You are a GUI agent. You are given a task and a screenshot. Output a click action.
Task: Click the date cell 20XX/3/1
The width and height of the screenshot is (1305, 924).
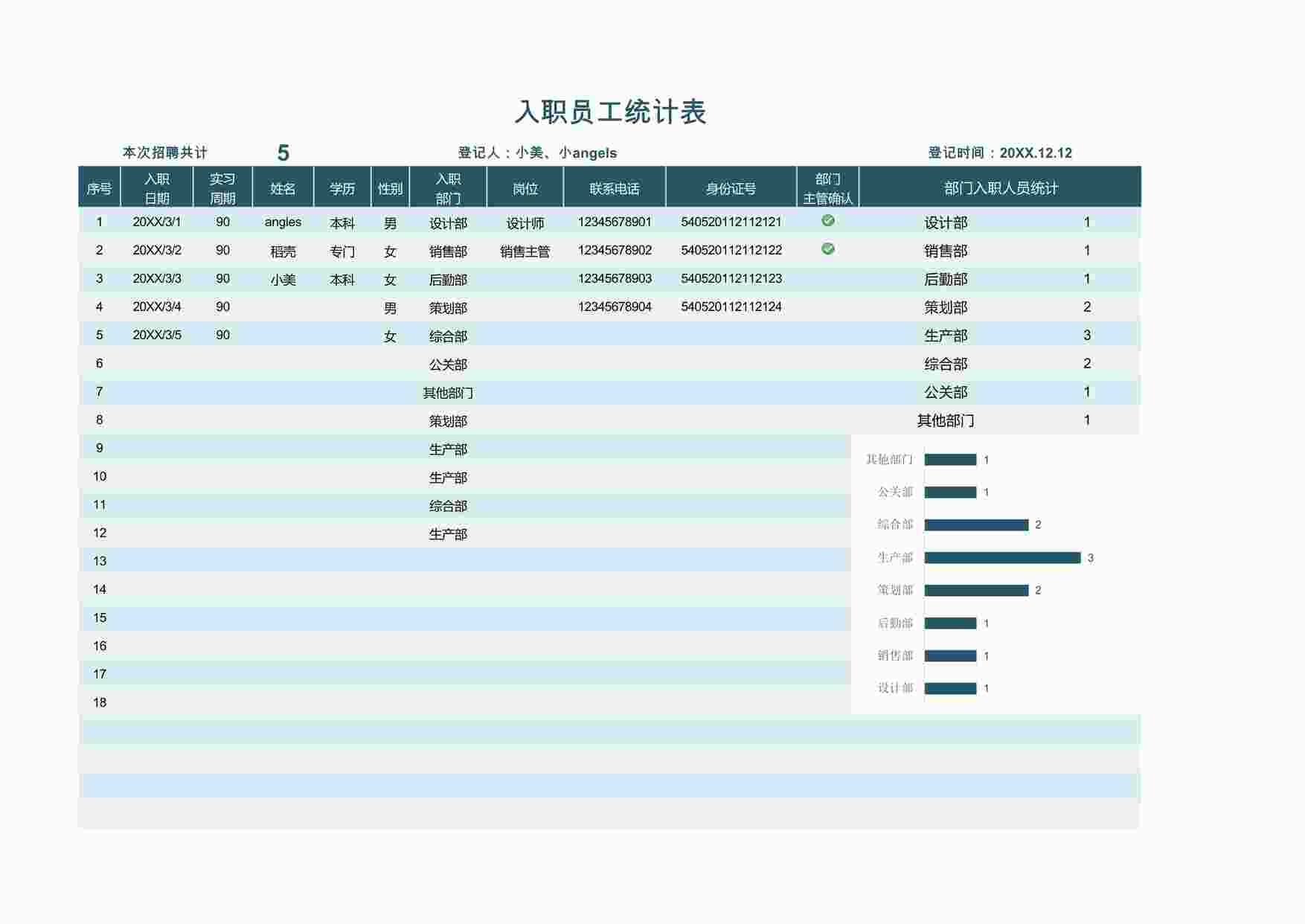pyautogui.click(x=157, y=222)
